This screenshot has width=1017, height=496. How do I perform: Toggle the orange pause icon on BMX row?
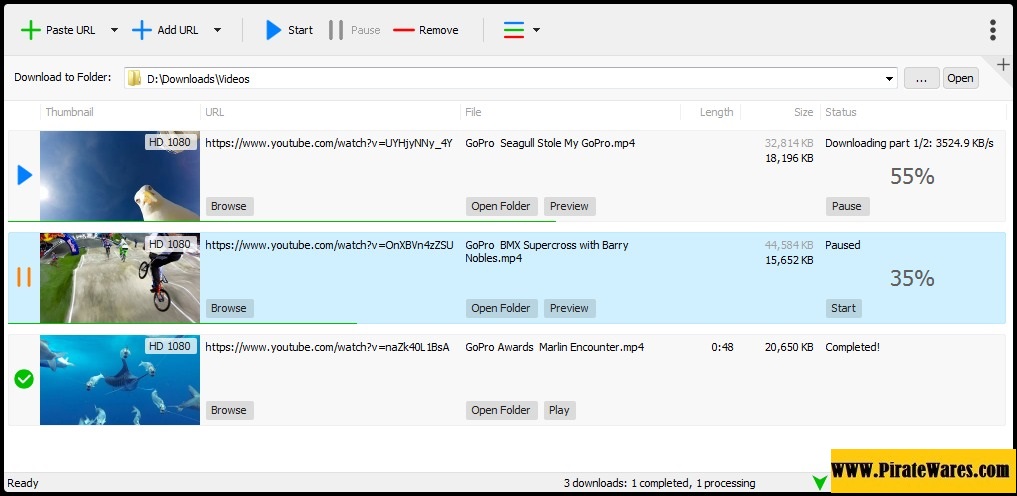(24, 277)
